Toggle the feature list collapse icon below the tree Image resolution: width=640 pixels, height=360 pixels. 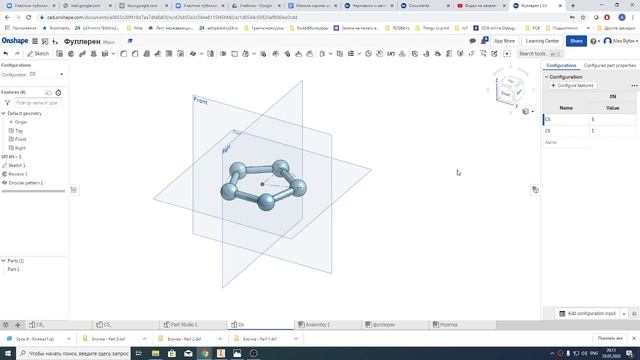coord(74,190)
